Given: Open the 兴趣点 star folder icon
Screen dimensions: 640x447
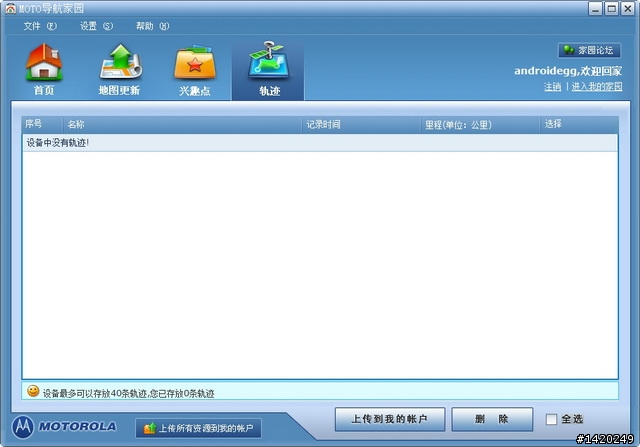Looking at the screenshot, I should pyautogui.click(x=195, y=70).
